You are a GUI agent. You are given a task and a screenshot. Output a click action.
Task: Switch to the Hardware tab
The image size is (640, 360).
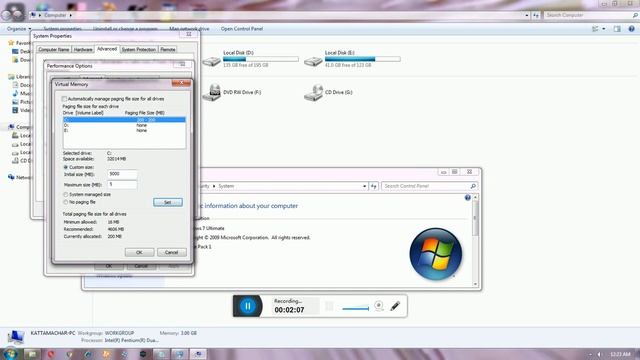83,49
